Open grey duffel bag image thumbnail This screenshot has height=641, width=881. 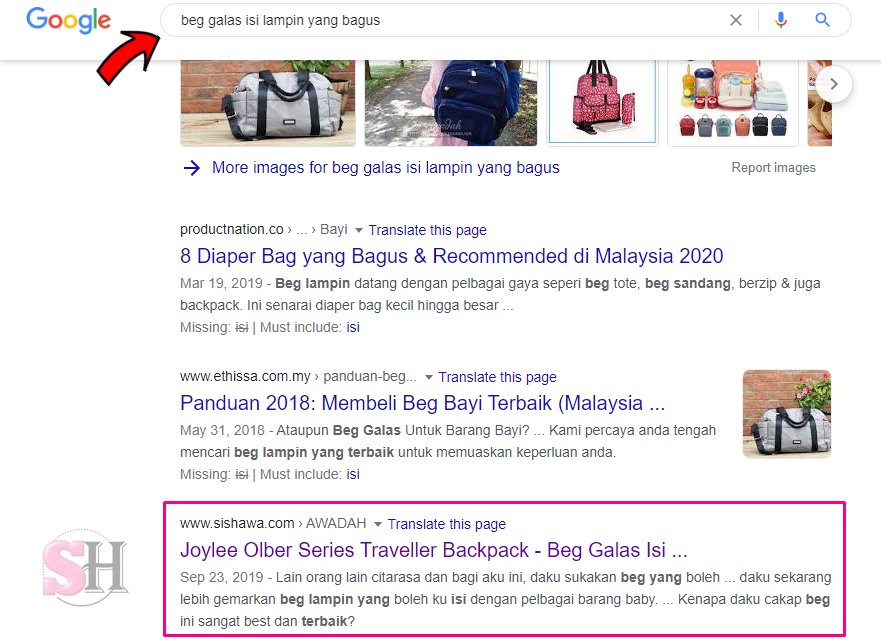click(267, 103)
